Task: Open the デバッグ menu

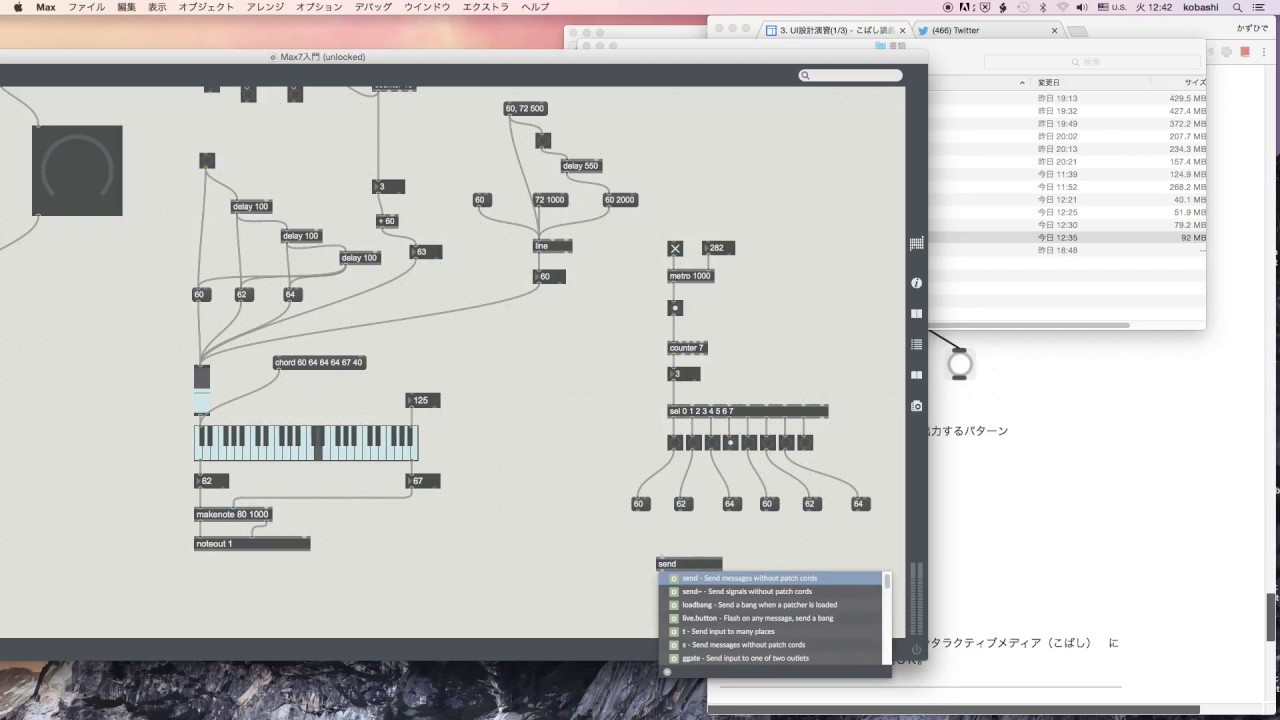Action: pos(374,7)
